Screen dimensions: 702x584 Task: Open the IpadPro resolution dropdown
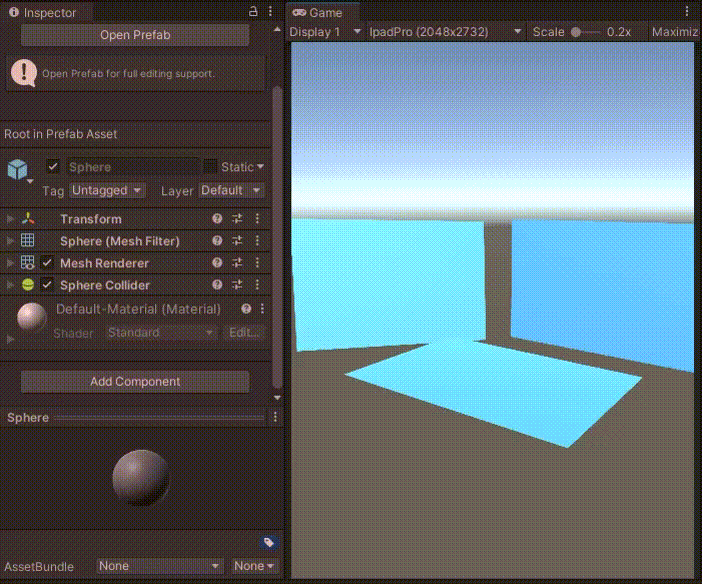[x=445, y=32]
